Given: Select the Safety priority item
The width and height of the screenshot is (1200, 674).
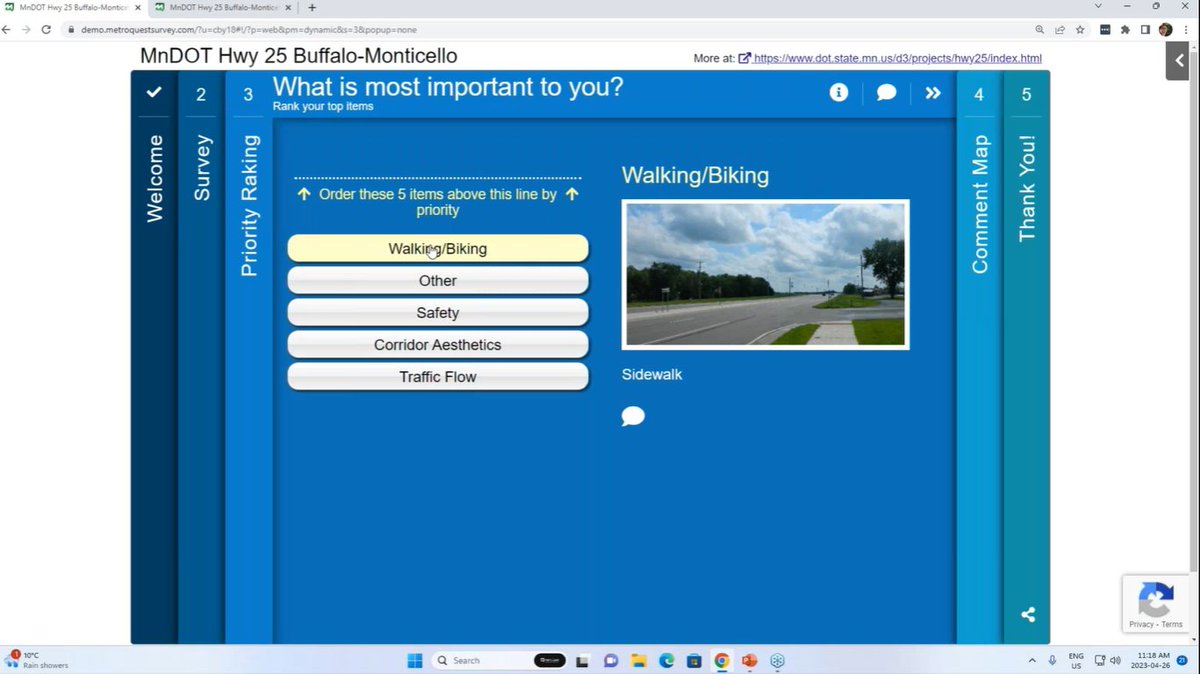Looking at the screenshot, I should (x=438, y=312).
